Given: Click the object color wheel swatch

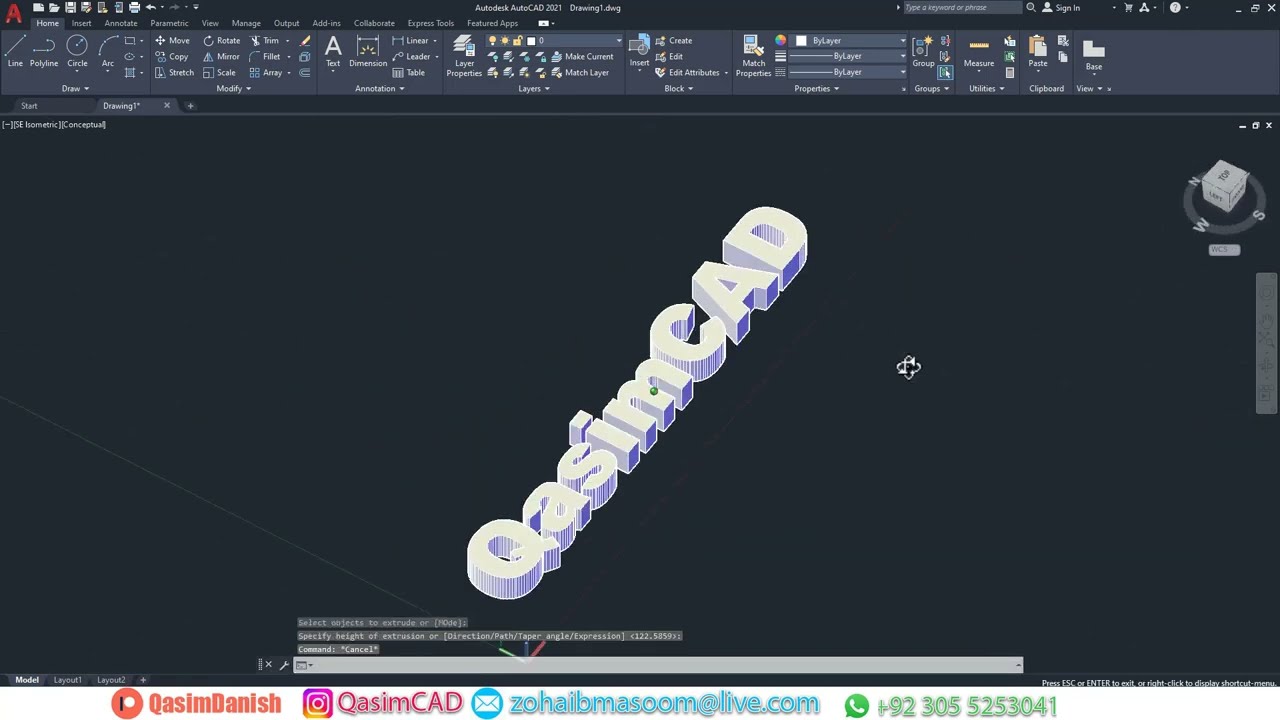Looking at the screenshot, I should tap(780, 41).
